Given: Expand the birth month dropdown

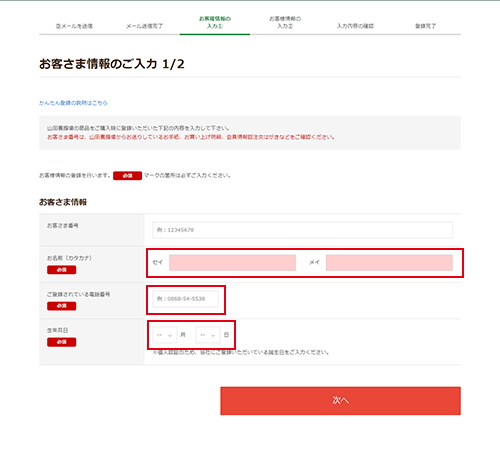Looking at the screenshot, I should coord(165,335).
